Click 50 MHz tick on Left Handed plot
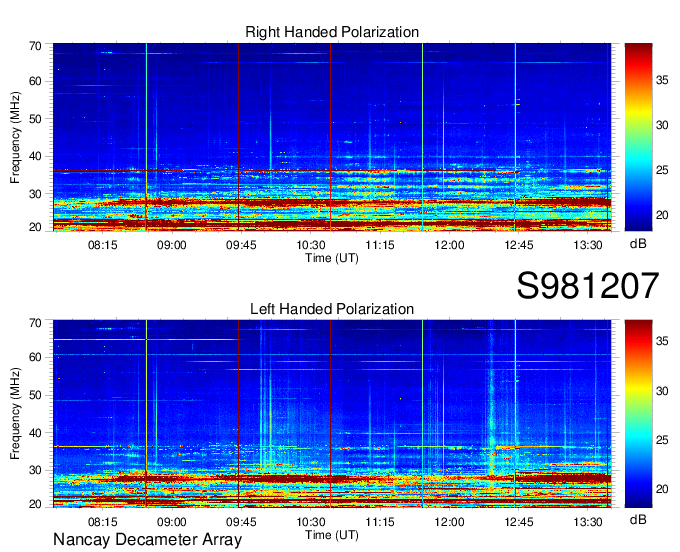680x552 pixels. tap(35, 395)
